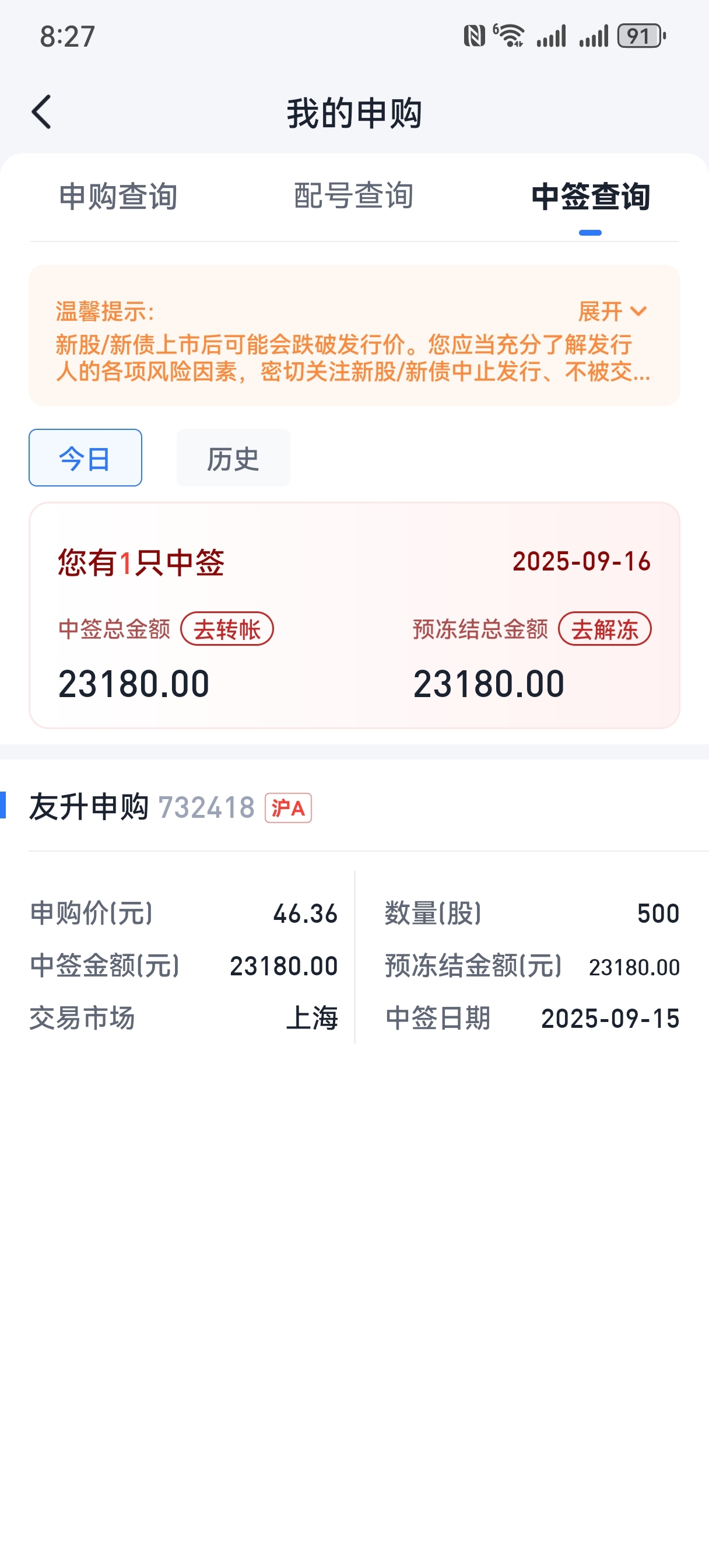
Task: Tap the NFC status icon
Action: [474, 36]
